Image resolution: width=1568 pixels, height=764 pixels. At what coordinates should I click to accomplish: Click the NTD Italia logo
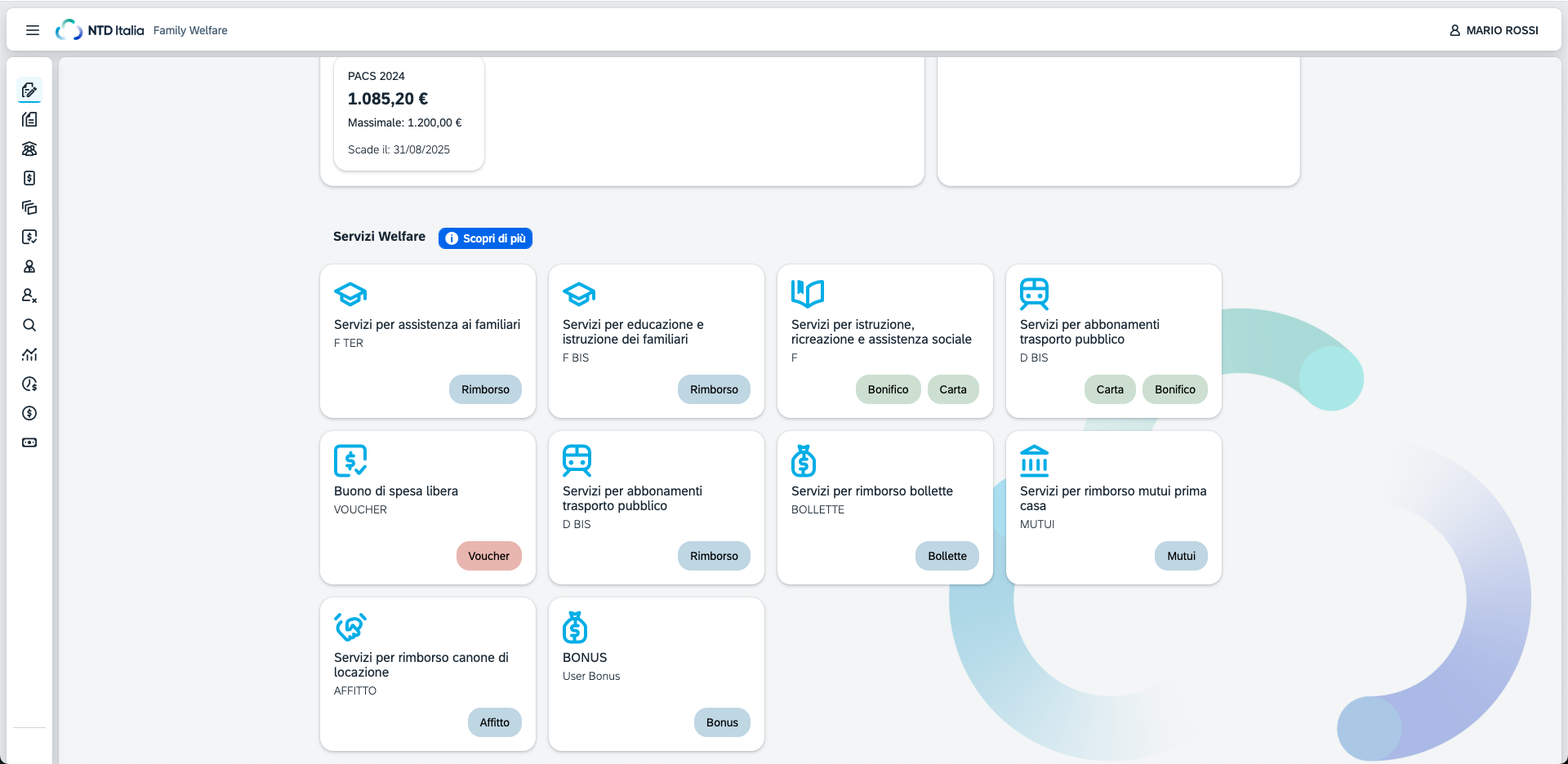[x=100, y=30]
